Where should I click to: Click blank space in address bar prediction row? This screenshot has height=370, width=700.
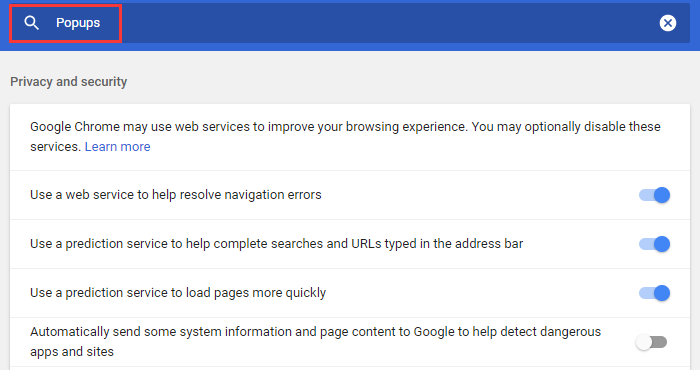(x=580, y=244)
